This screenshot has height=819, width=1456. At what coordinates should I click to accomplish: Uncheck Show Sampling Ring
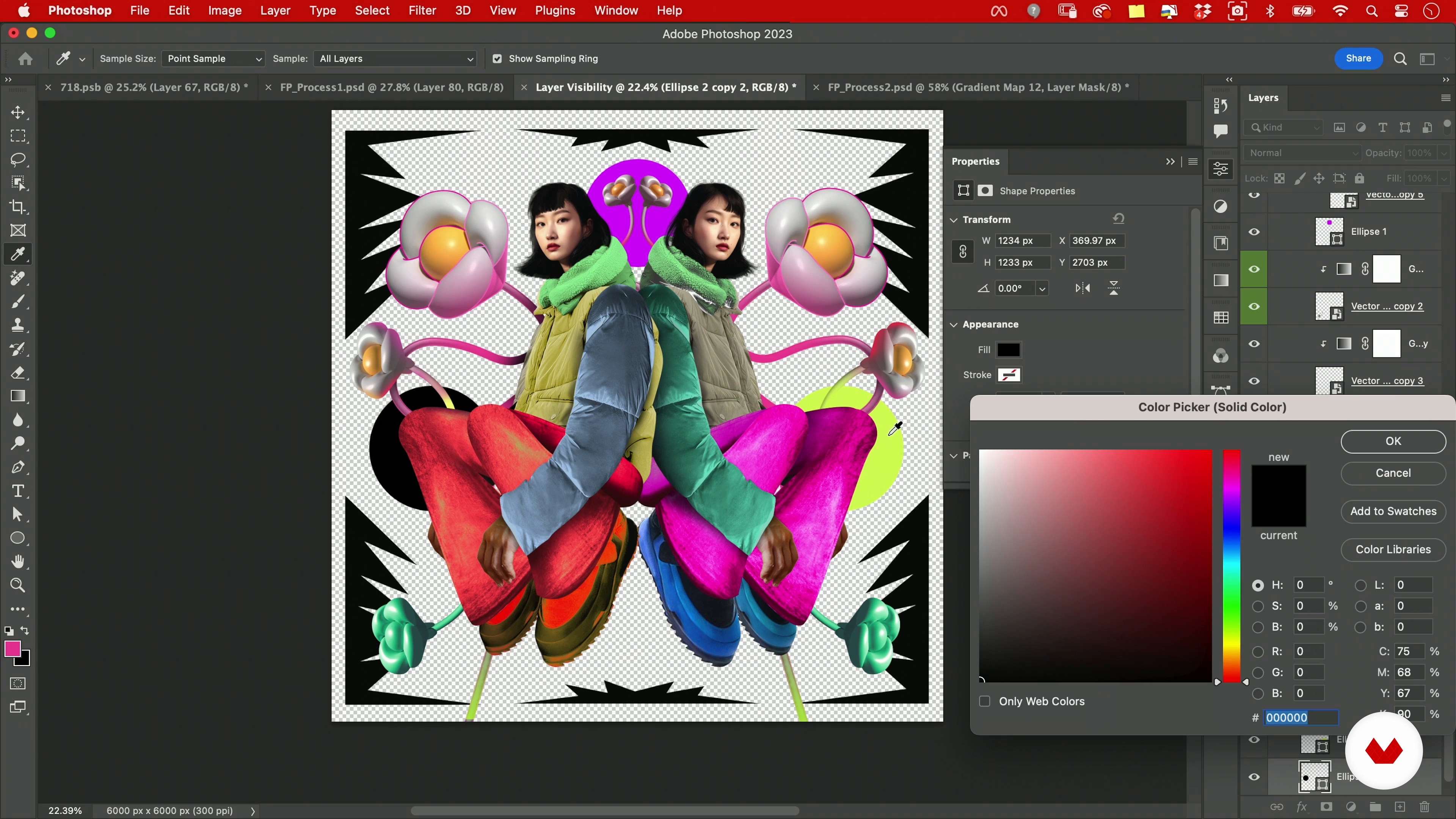tap(497, 59)
